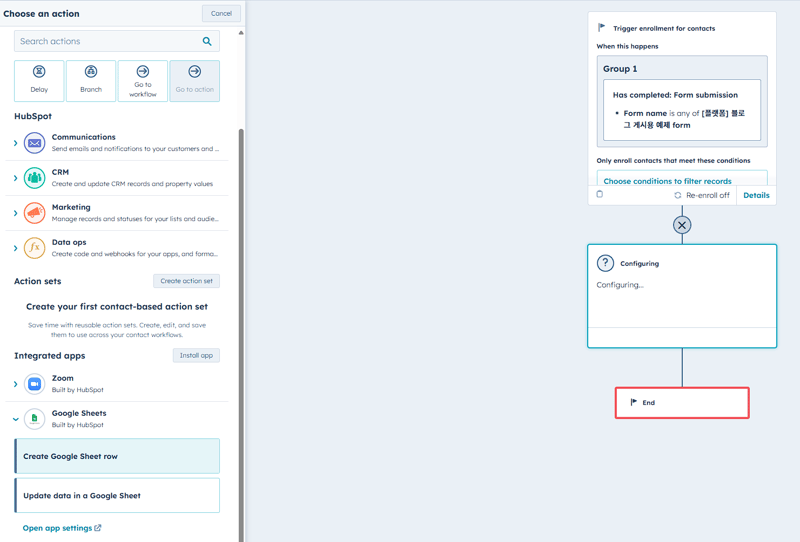Screen dimensions: 800x542
Task: Click Create action set button
Action: 186,281
